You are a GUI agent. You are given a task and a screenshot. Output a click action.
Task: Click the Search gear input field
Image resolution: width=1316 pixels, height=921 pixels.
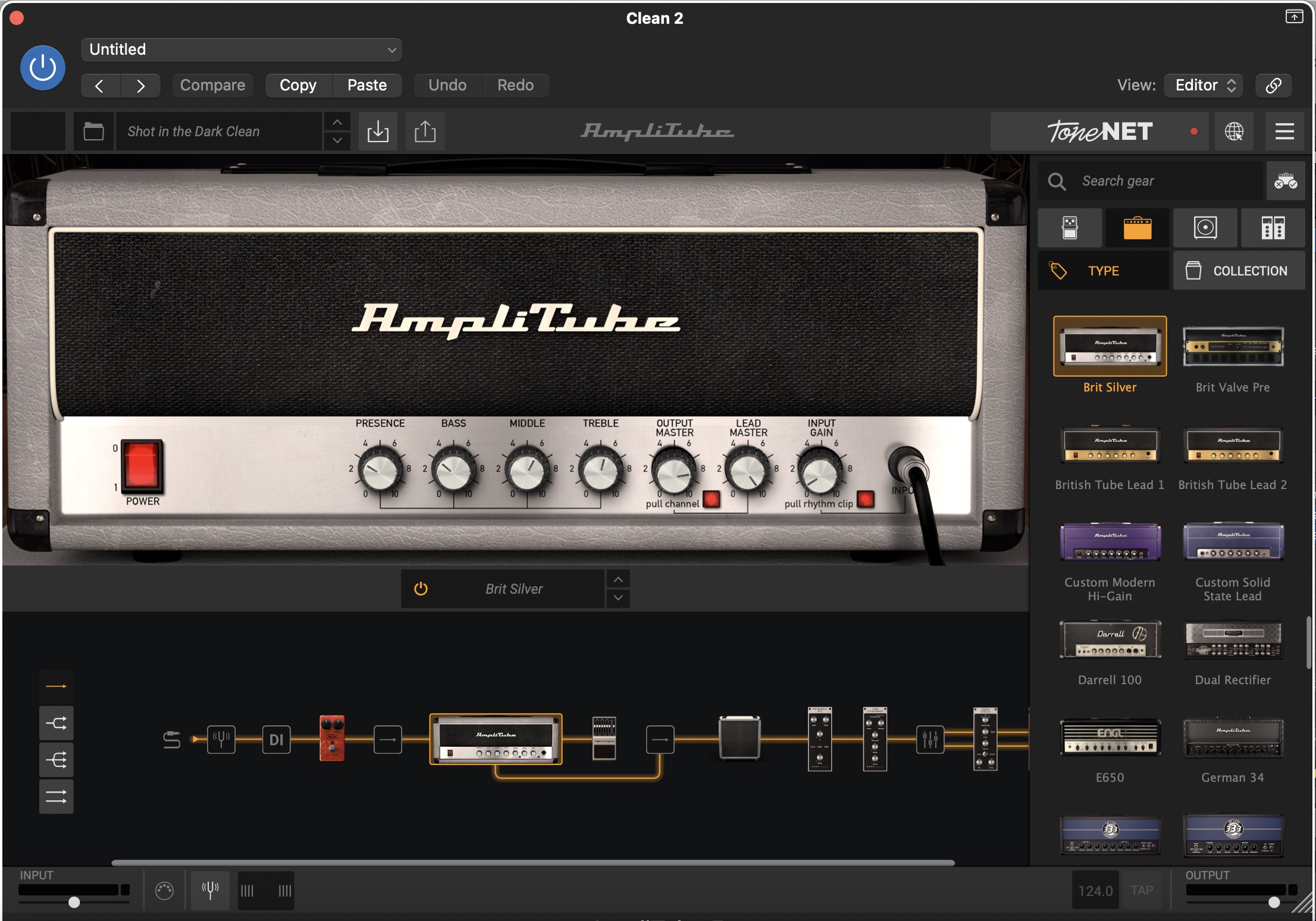click(x=1151, y=181)
